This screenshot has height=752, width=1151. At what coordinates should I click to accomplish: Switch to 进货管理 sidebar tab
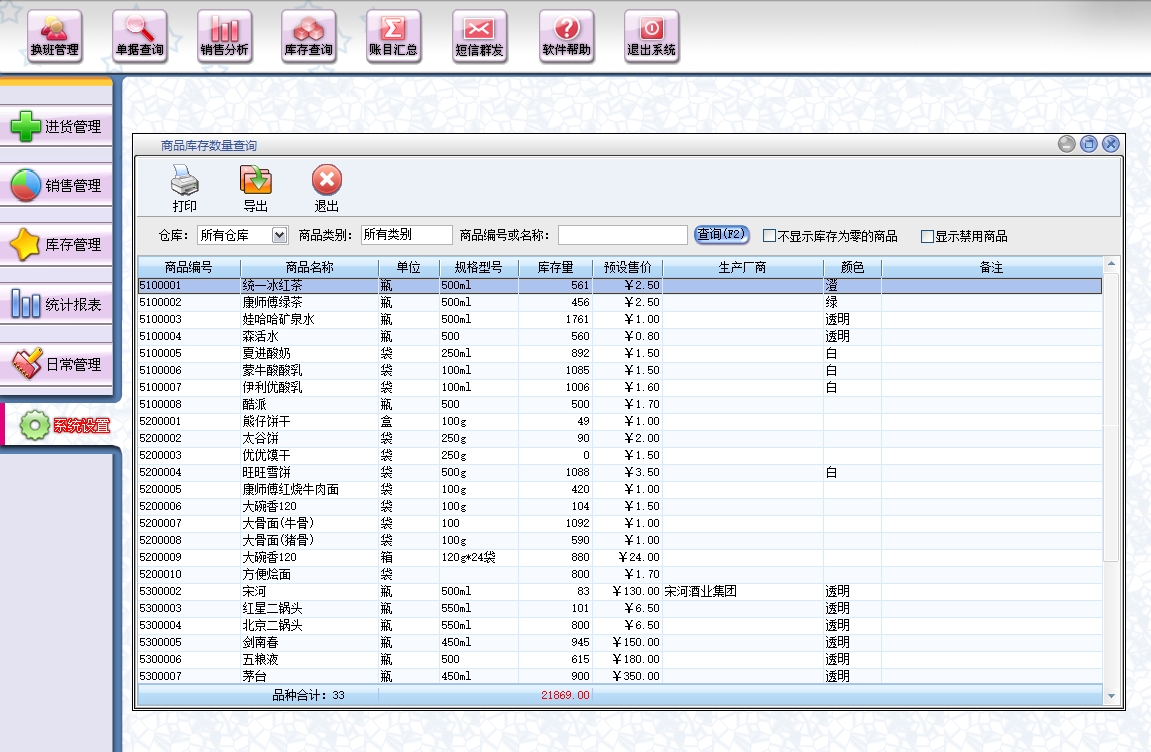(58, 127)
